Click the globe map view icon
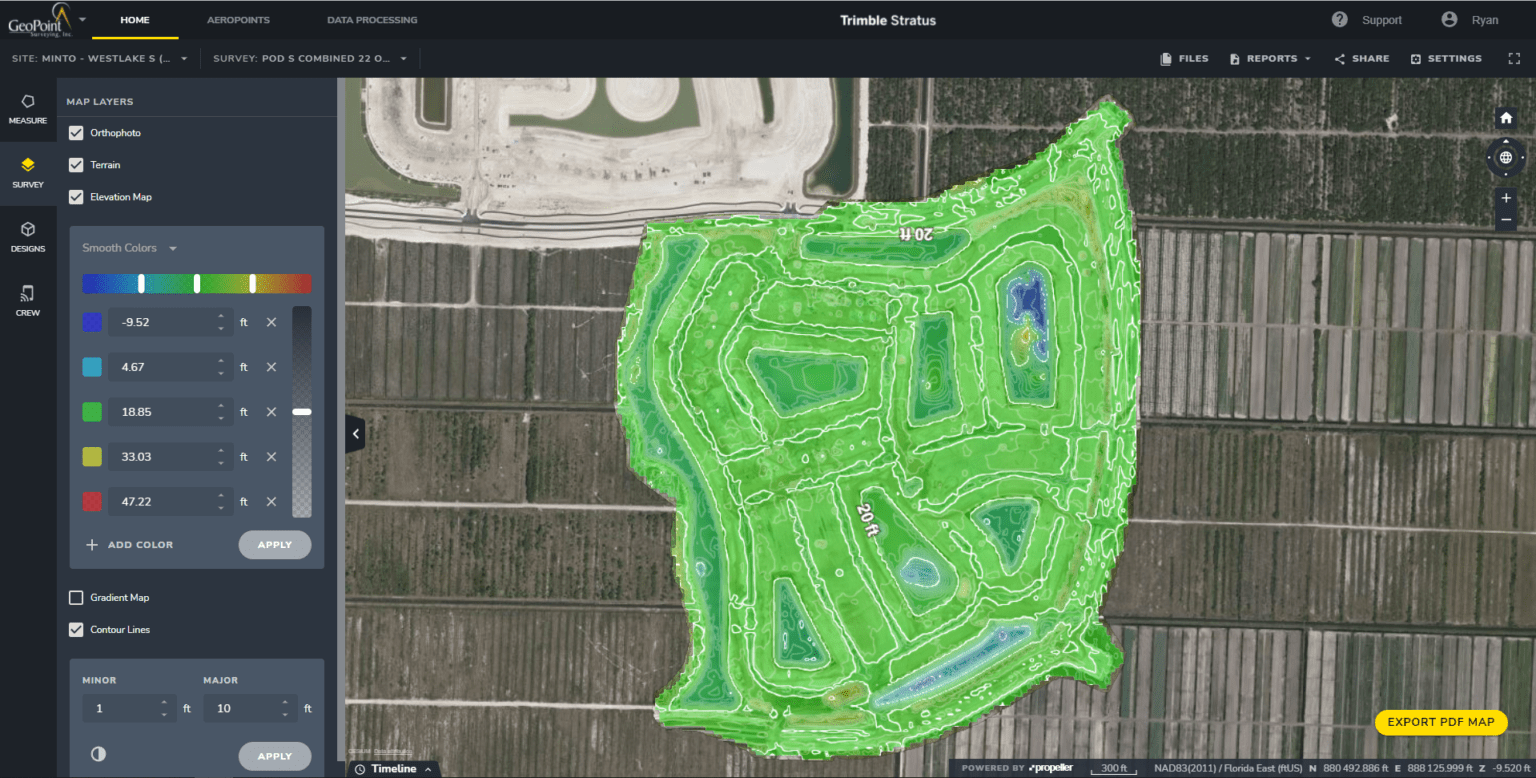Image resolution: width=1536 pixels, height=778 pixels. point(1506,157)
